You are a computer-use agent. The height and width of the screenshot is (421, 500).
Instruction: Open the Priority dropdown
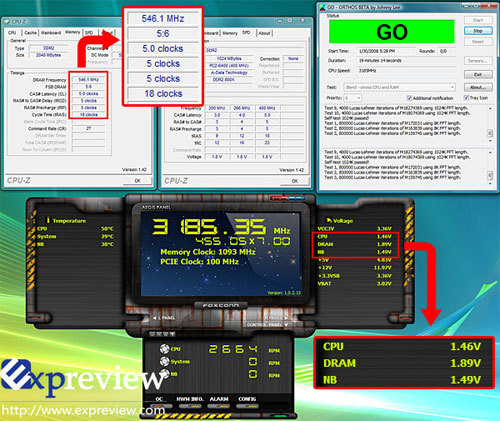pyautogui.click(x=353, y=98)
